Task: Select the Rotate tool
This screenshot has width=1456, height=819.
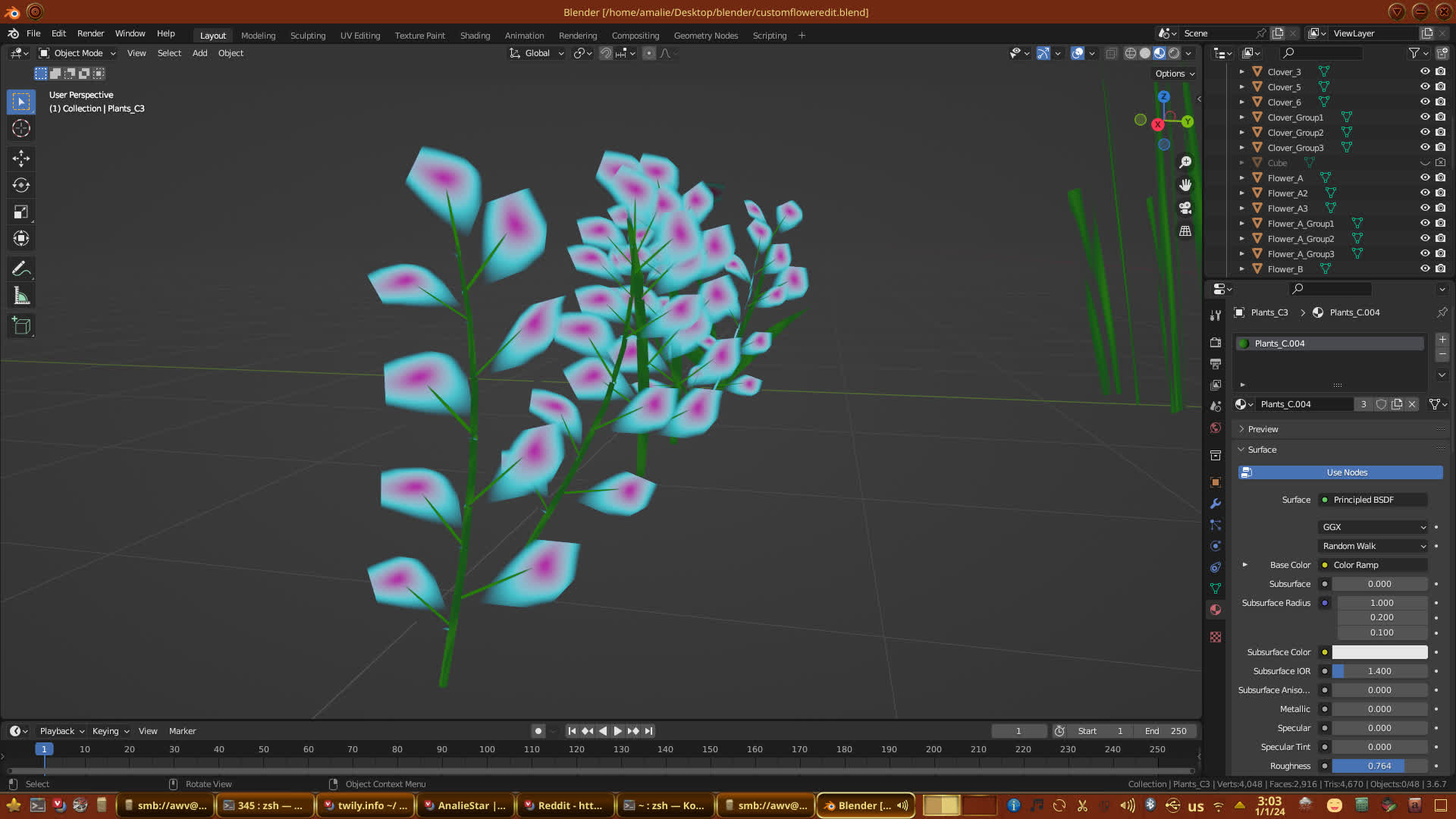Action: pos(21,185)
